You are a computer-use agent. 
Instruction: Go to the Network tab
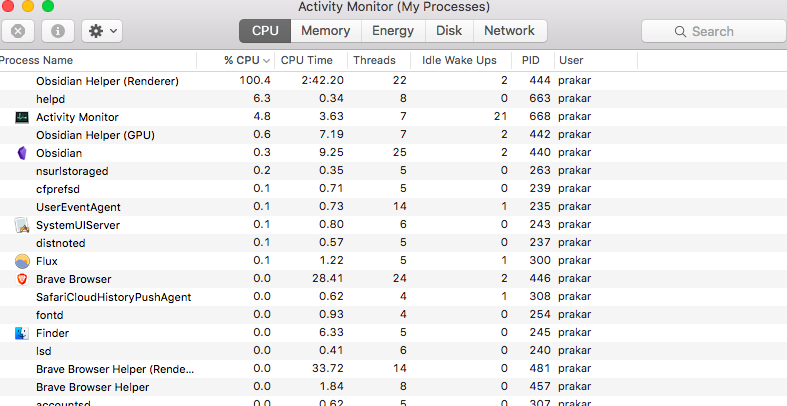point(509,31)
